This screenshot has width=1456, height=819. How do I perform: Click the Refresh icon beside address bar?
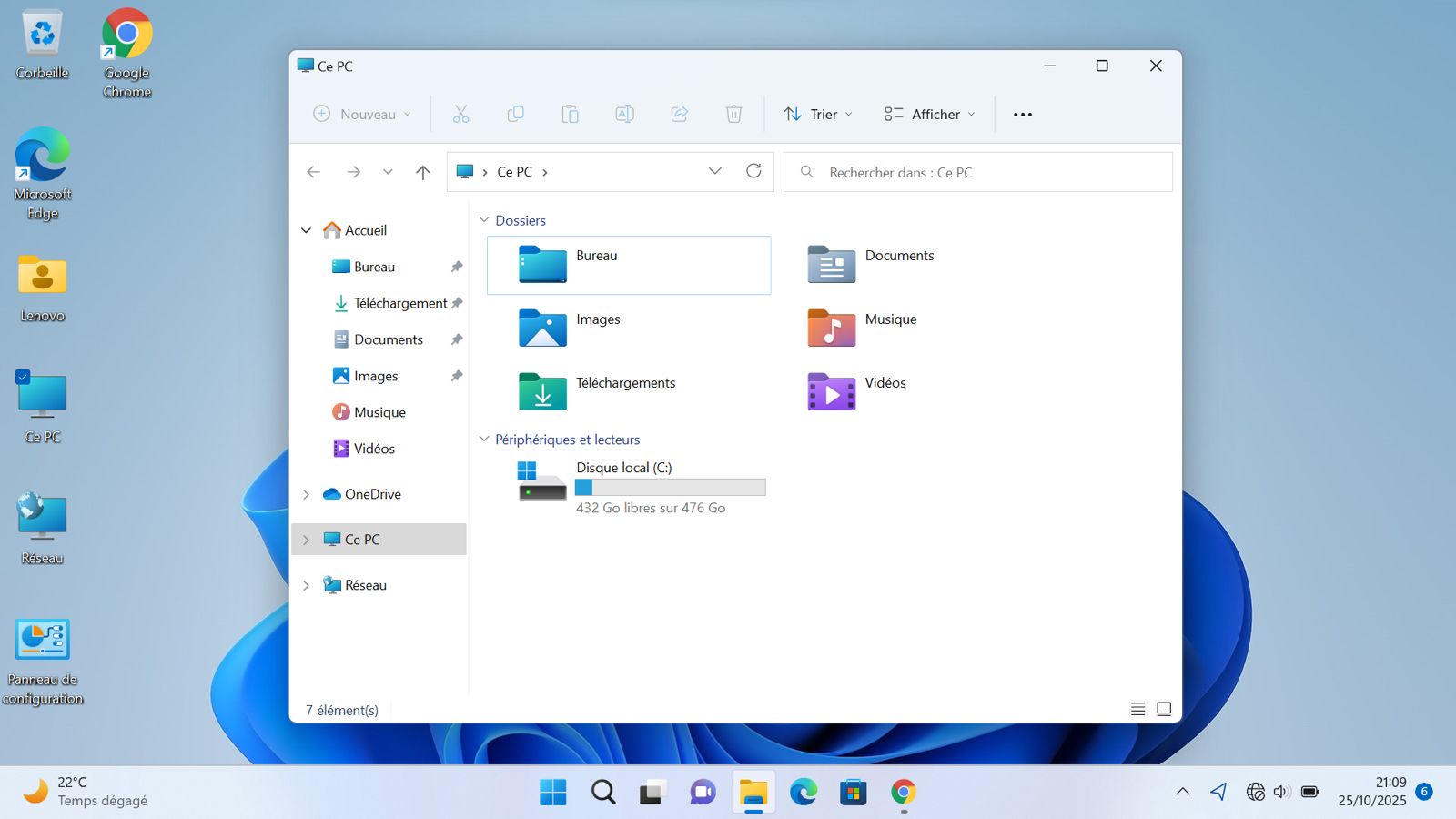753,171
